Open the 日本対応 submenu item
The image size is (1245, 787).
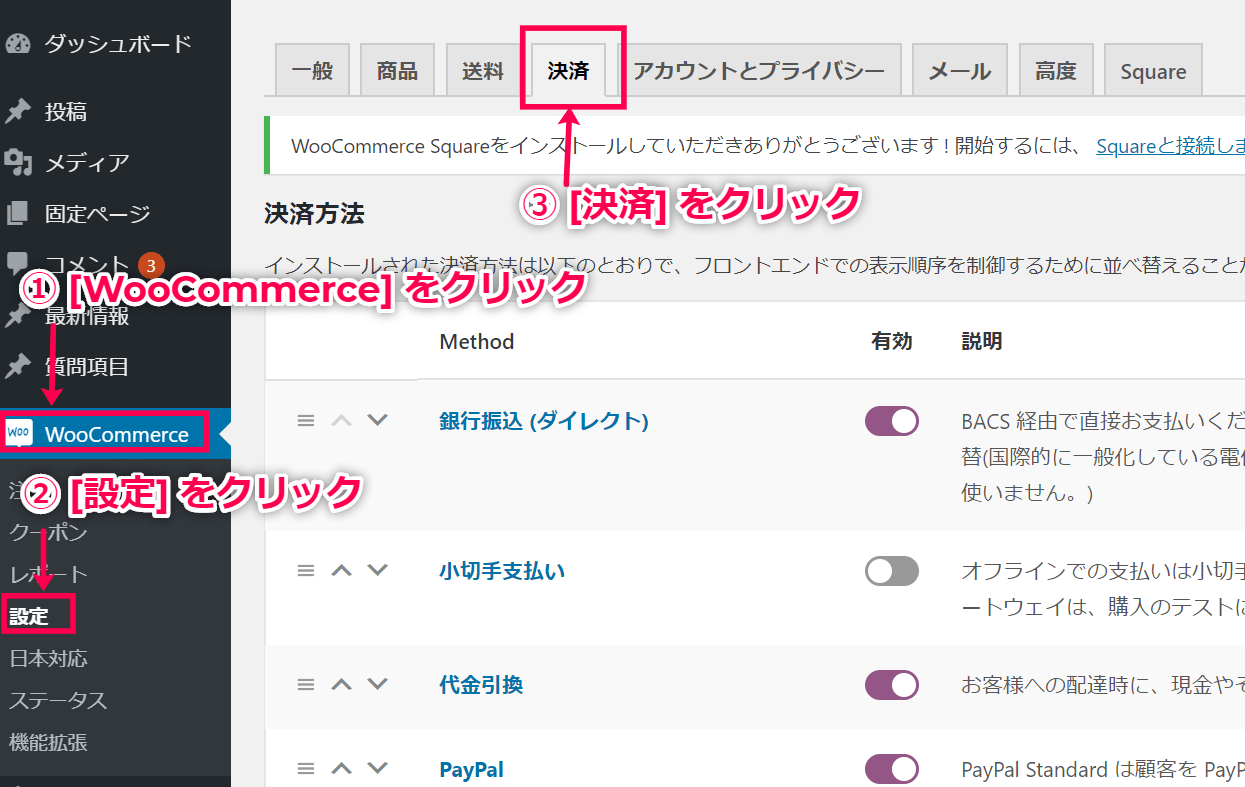coord(48,658)
